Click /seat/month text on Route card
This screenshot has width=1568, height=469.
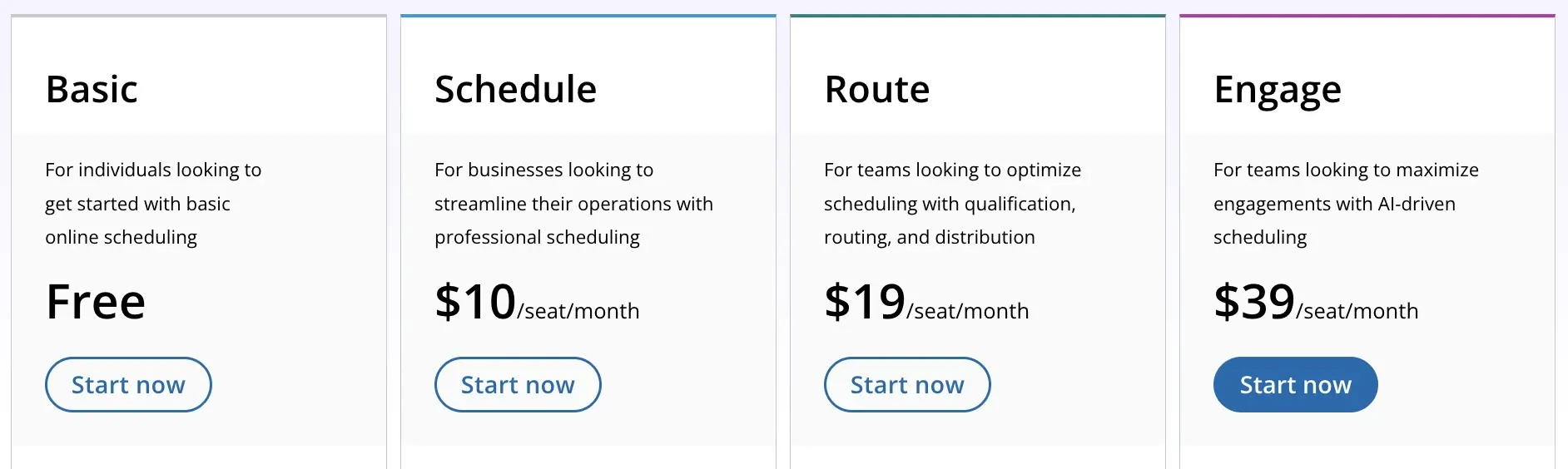click(x=968, y=311)
